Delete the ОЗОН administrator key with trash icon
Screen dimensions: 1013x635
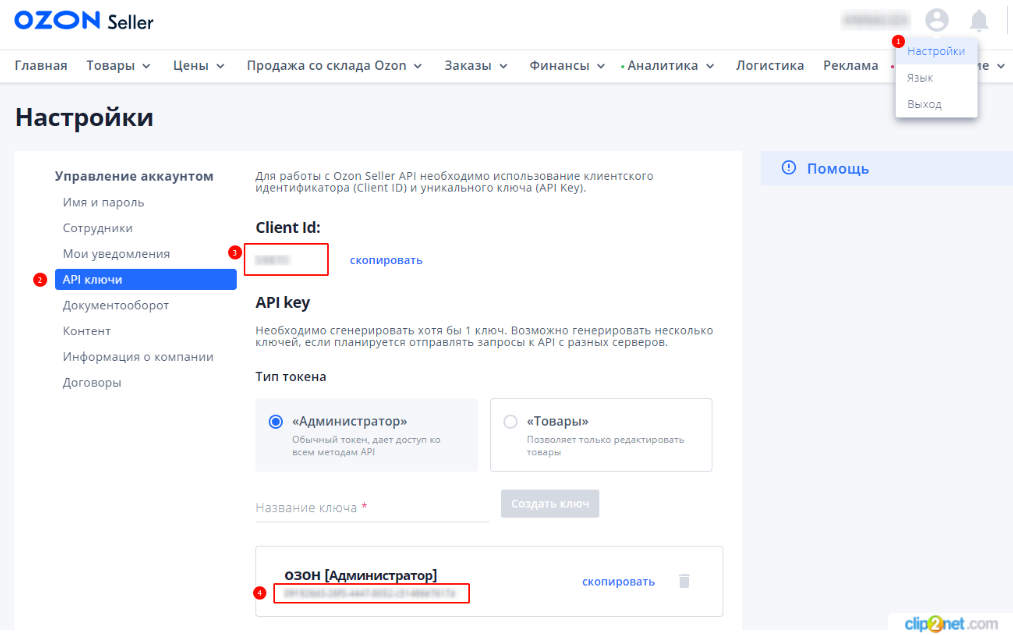(x=684, y=581)
